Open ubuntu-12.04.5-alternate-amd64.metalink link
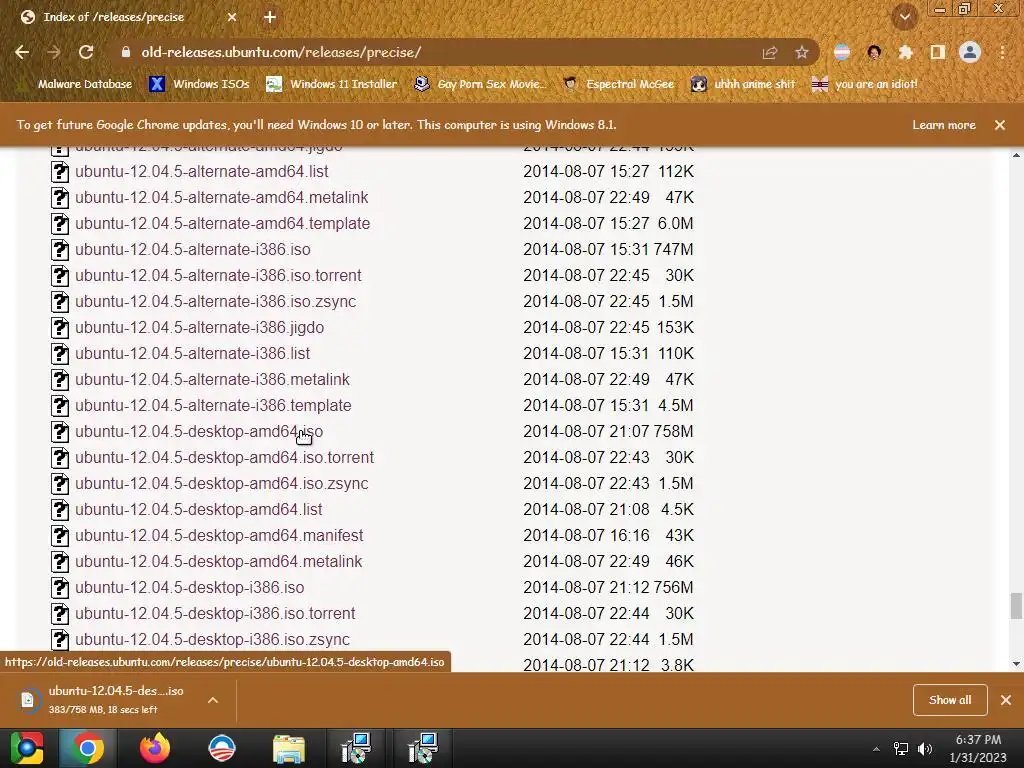This screenshot has height=768, width=1024. (221, 198)
